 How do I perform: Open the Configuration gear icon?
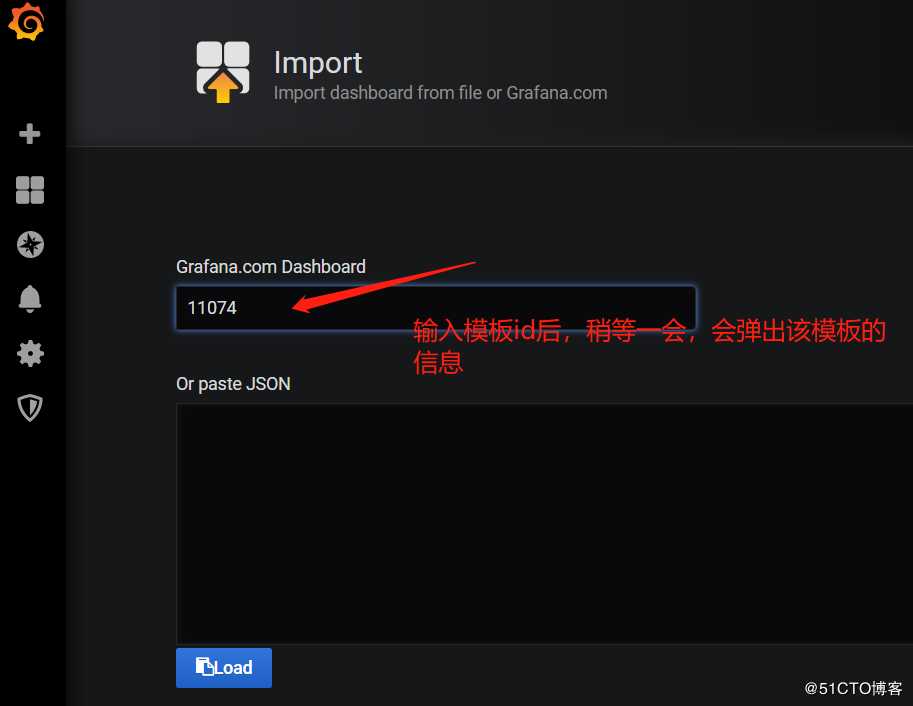[30, 354]
